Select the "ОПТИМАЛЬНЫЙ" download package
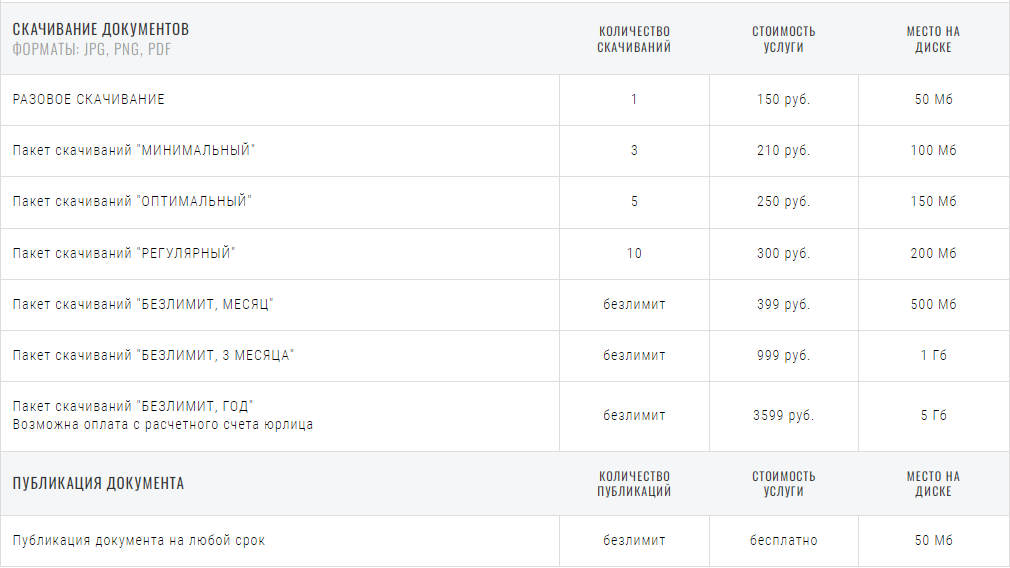 (x=132, y=202)
